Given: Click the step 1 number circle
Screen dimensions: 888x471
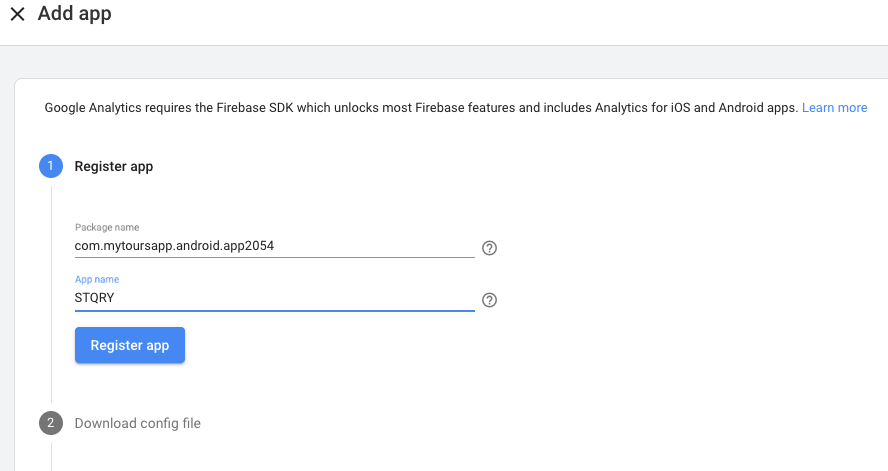Looking at the screenshot, I should (51, 166).
